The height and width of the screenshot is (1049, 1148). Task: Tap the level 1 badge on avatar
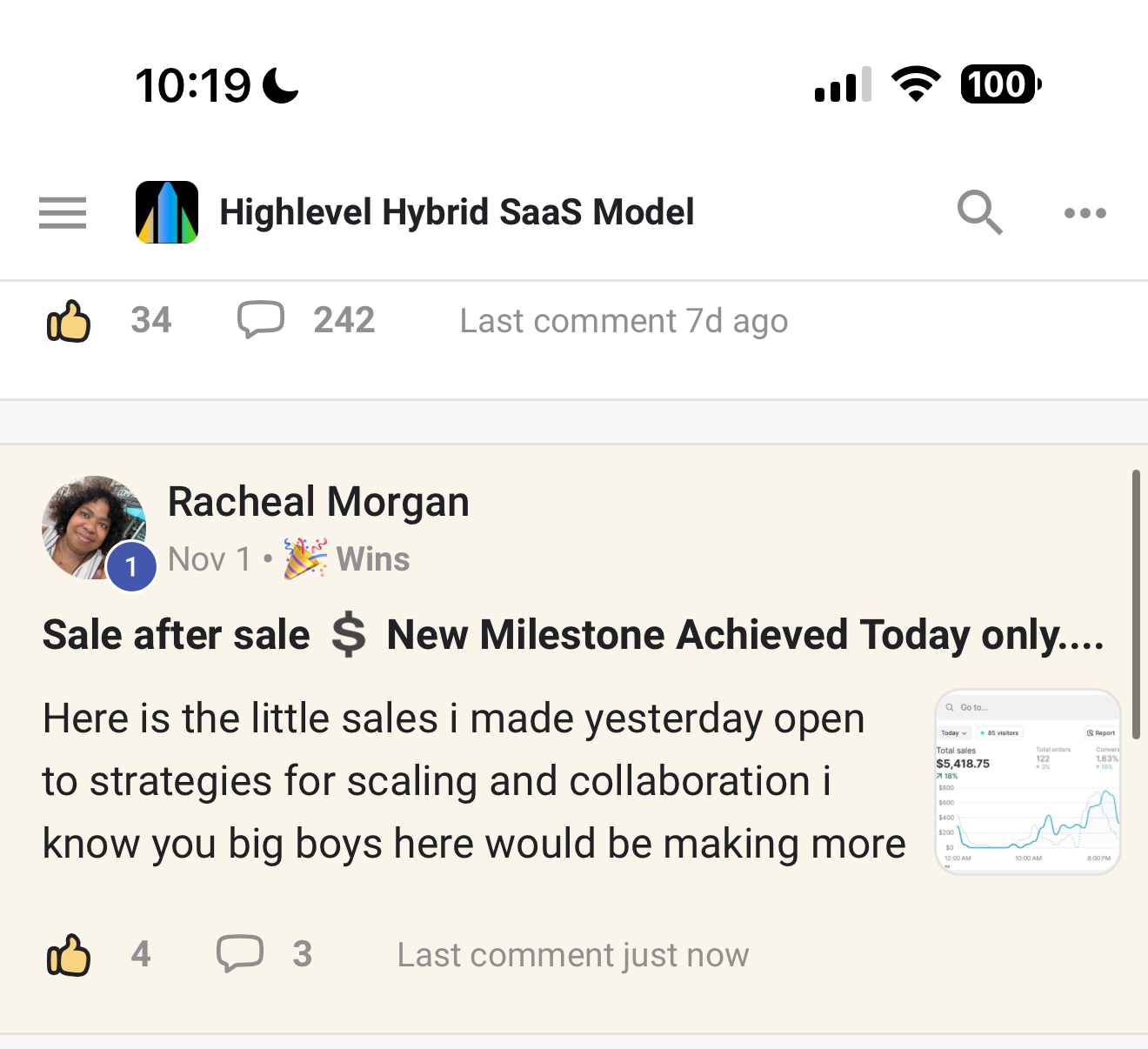pyautogui.click(x=131, y=567)
